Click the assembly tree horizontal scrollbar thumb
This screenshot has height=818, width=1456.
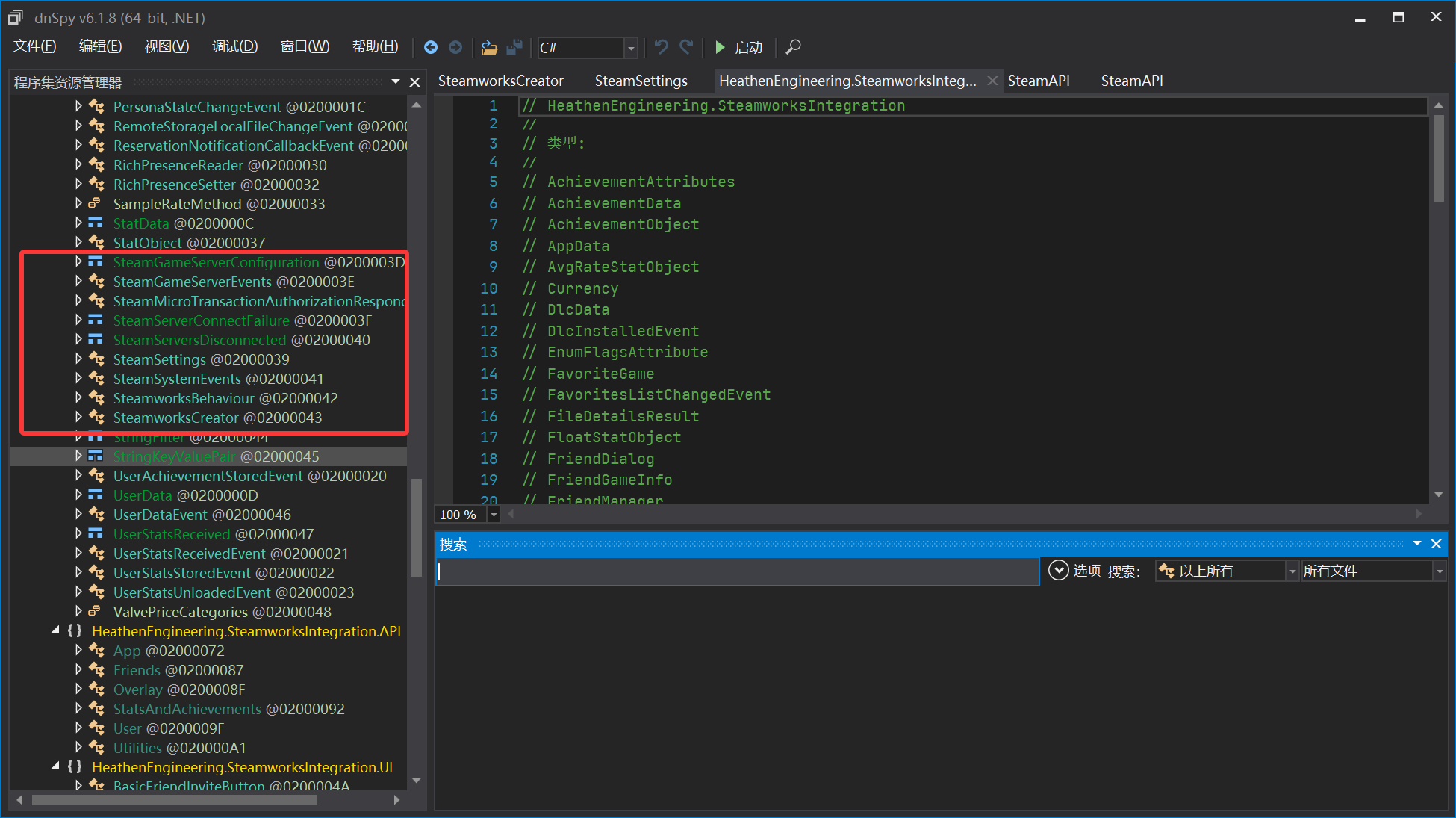[175, 800]
